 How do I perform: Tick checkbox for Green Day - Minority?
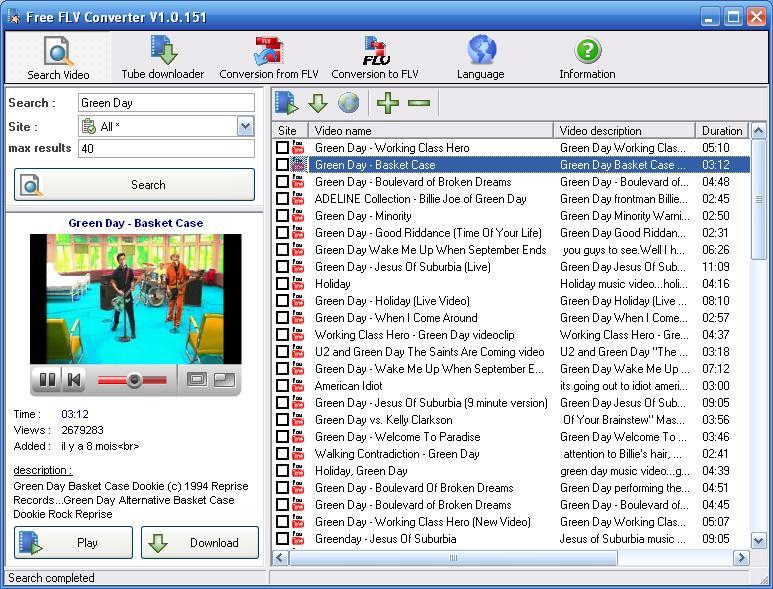pyautogui.click(x=282, y=216)
